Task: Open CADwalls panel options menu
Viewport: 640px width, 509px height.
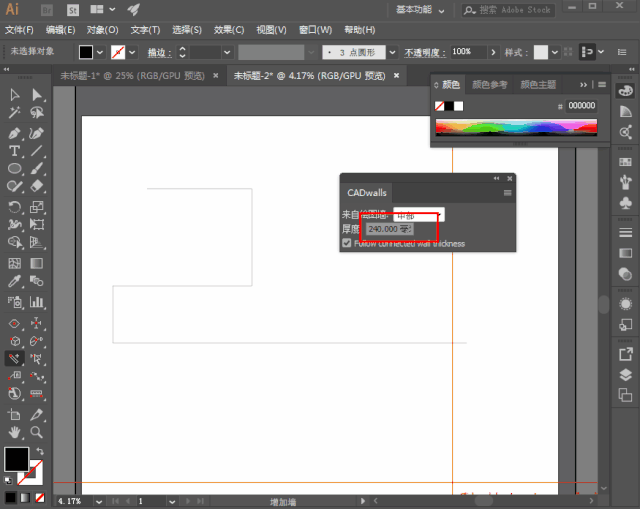Action: 507,193
